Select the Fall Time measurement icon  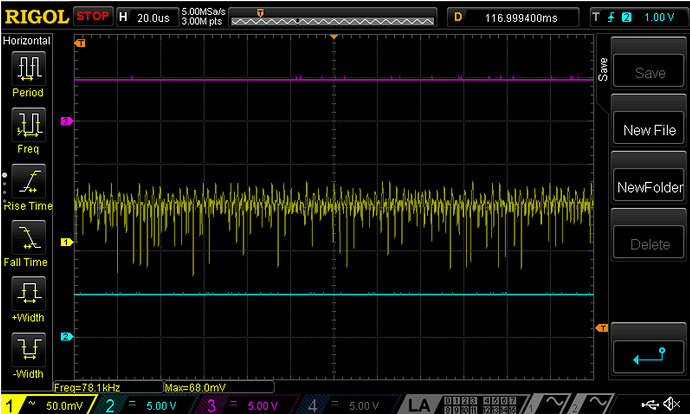point(28,238)
